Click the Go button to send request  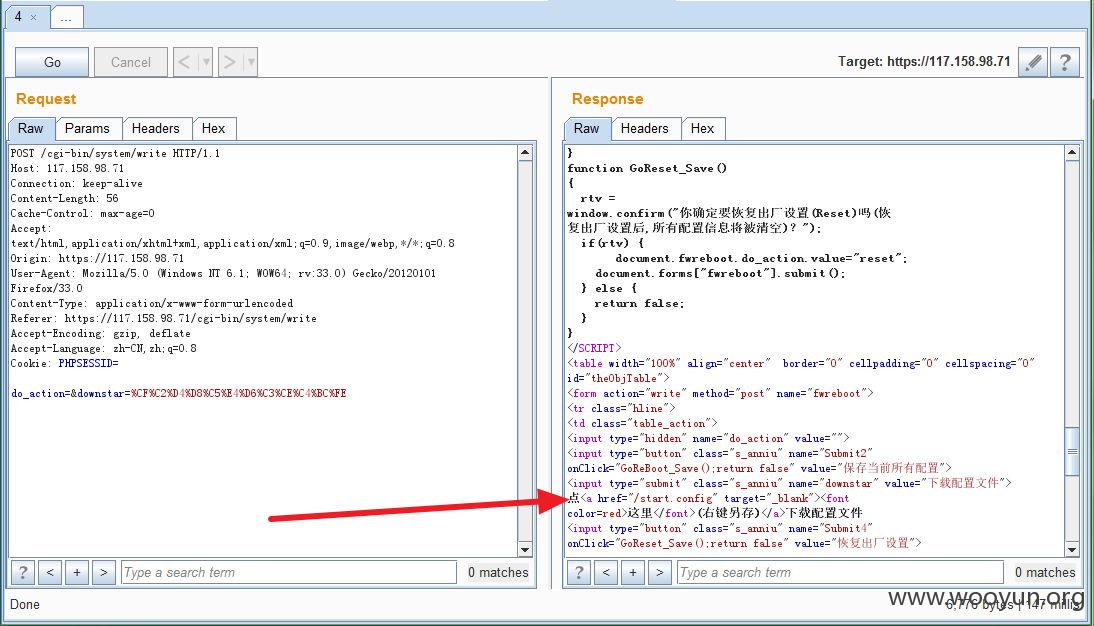click(52, 62)
